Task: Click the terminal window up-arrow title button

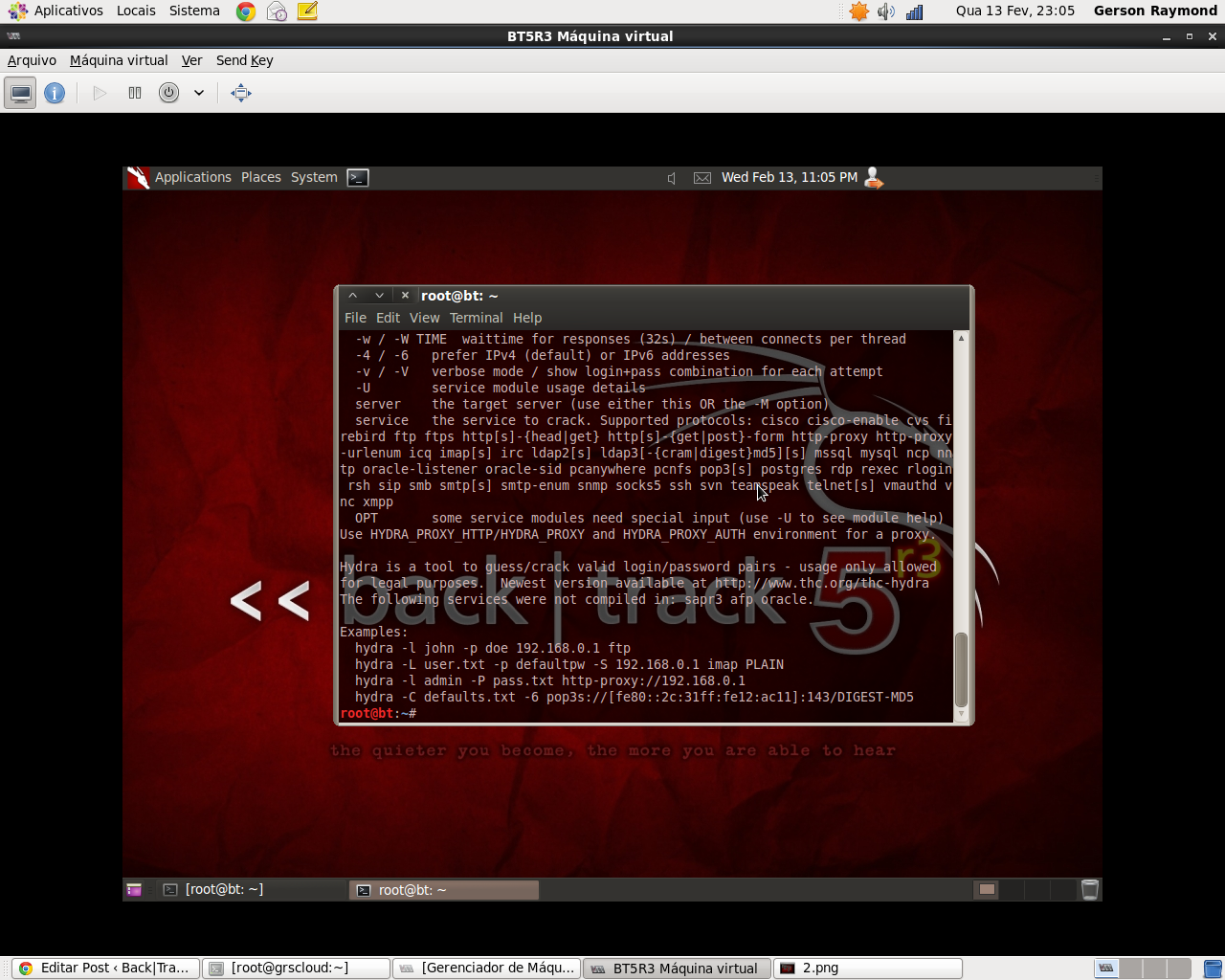Action: [x=352, y=296]
